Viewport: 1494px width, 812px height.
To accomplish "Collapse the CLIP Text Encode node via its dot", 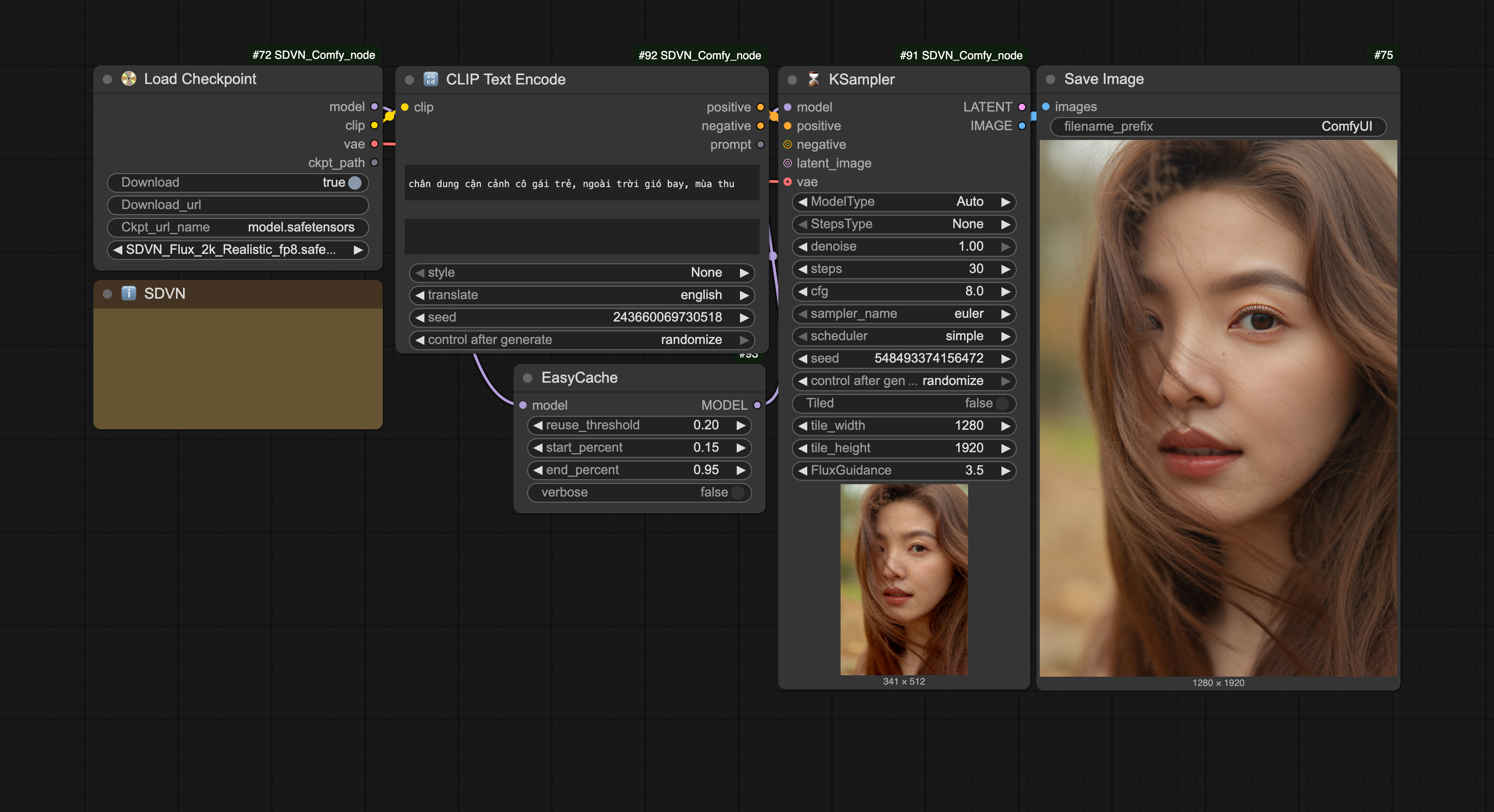I will pos(409,80).
